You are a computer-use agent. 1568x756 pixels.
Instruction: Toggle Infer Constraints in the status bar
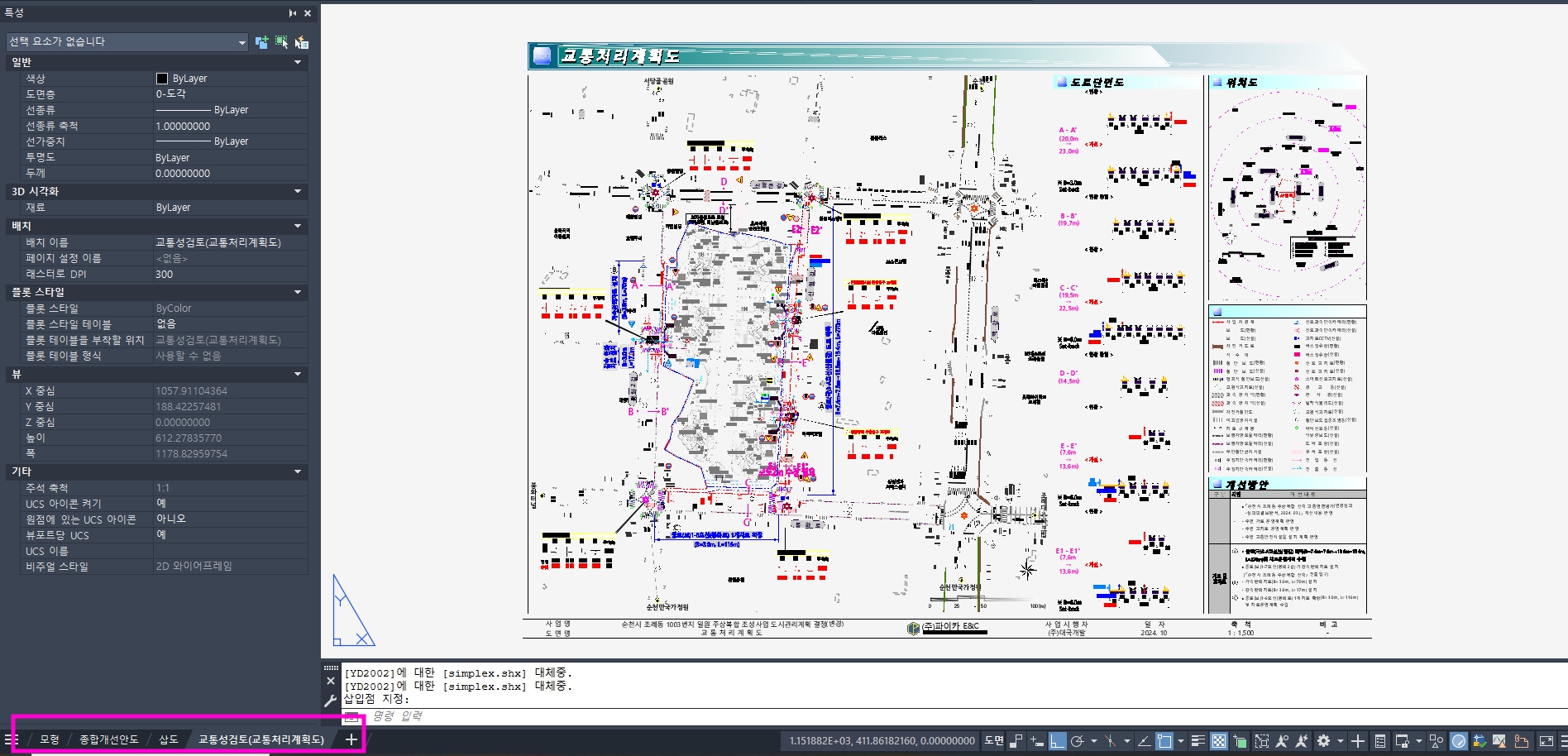click(x=1016, y=741)
